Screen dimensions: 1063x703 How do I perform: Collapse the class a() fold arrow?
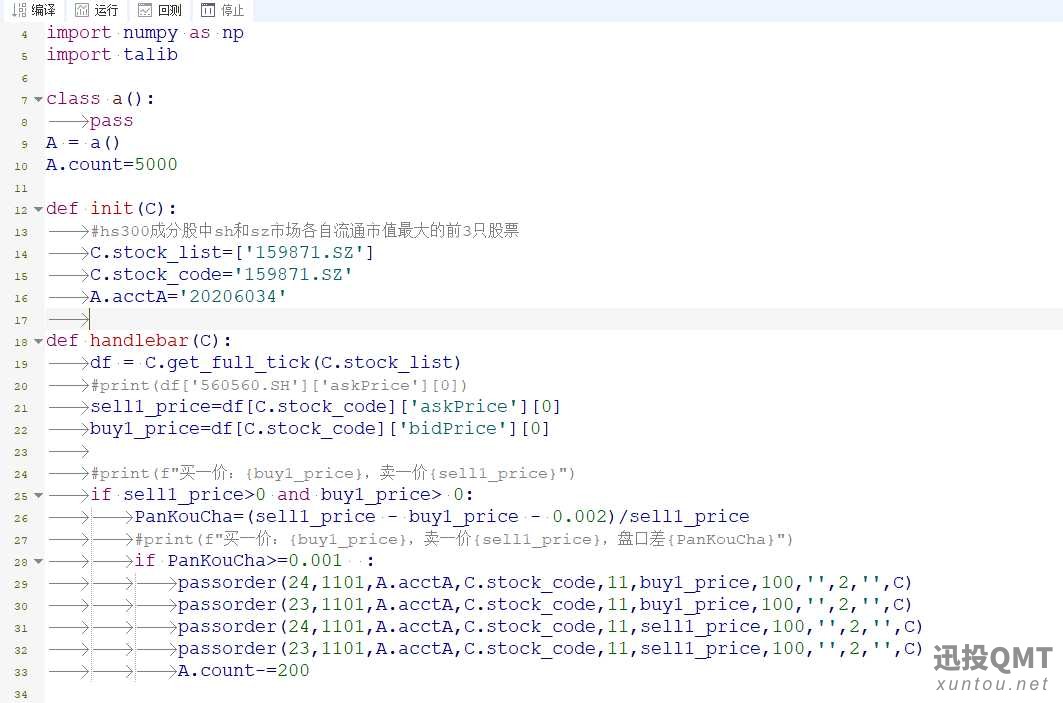[39, 100]
